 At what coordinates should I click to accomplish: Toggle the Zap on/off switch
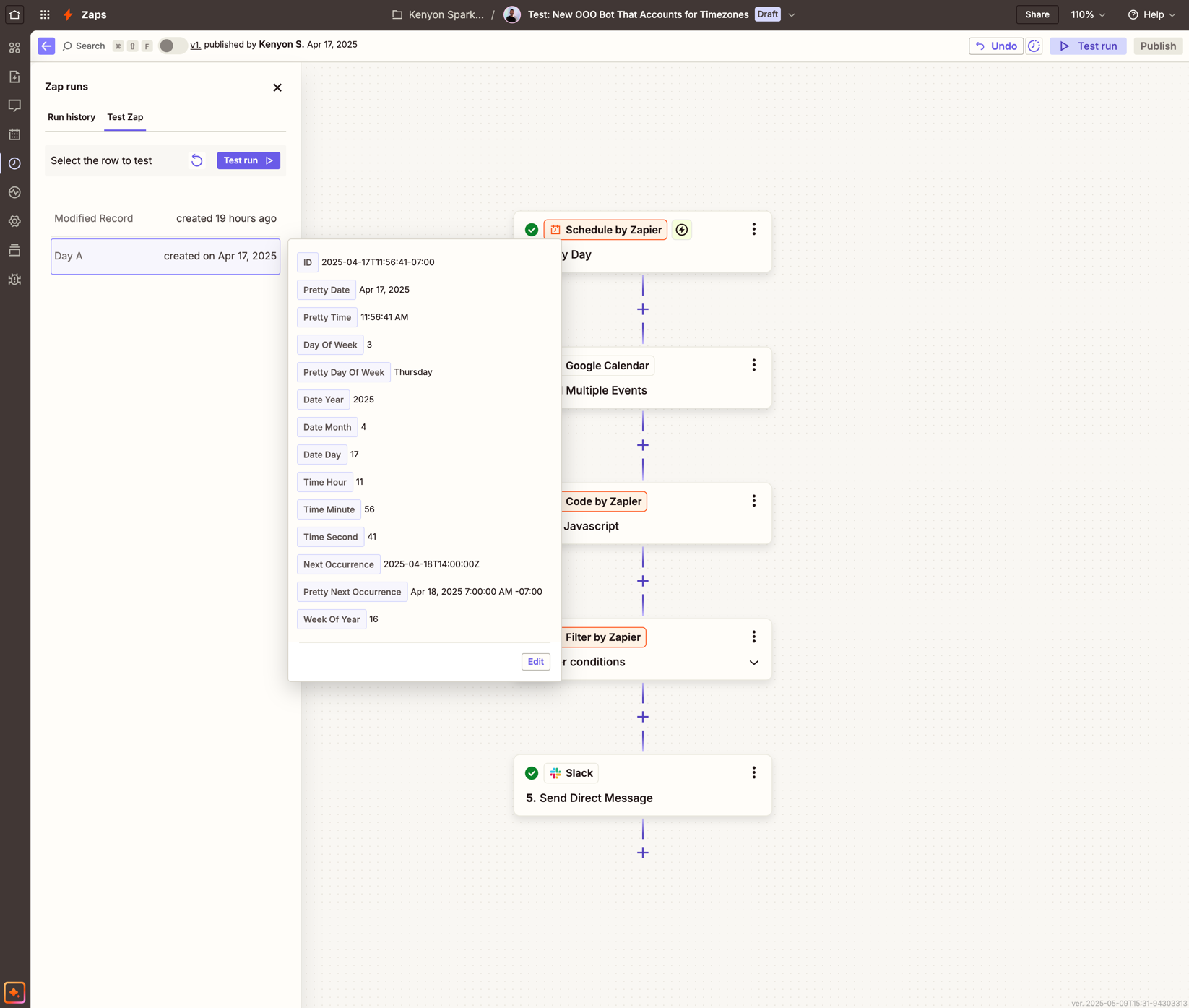(x=172, y=46)
